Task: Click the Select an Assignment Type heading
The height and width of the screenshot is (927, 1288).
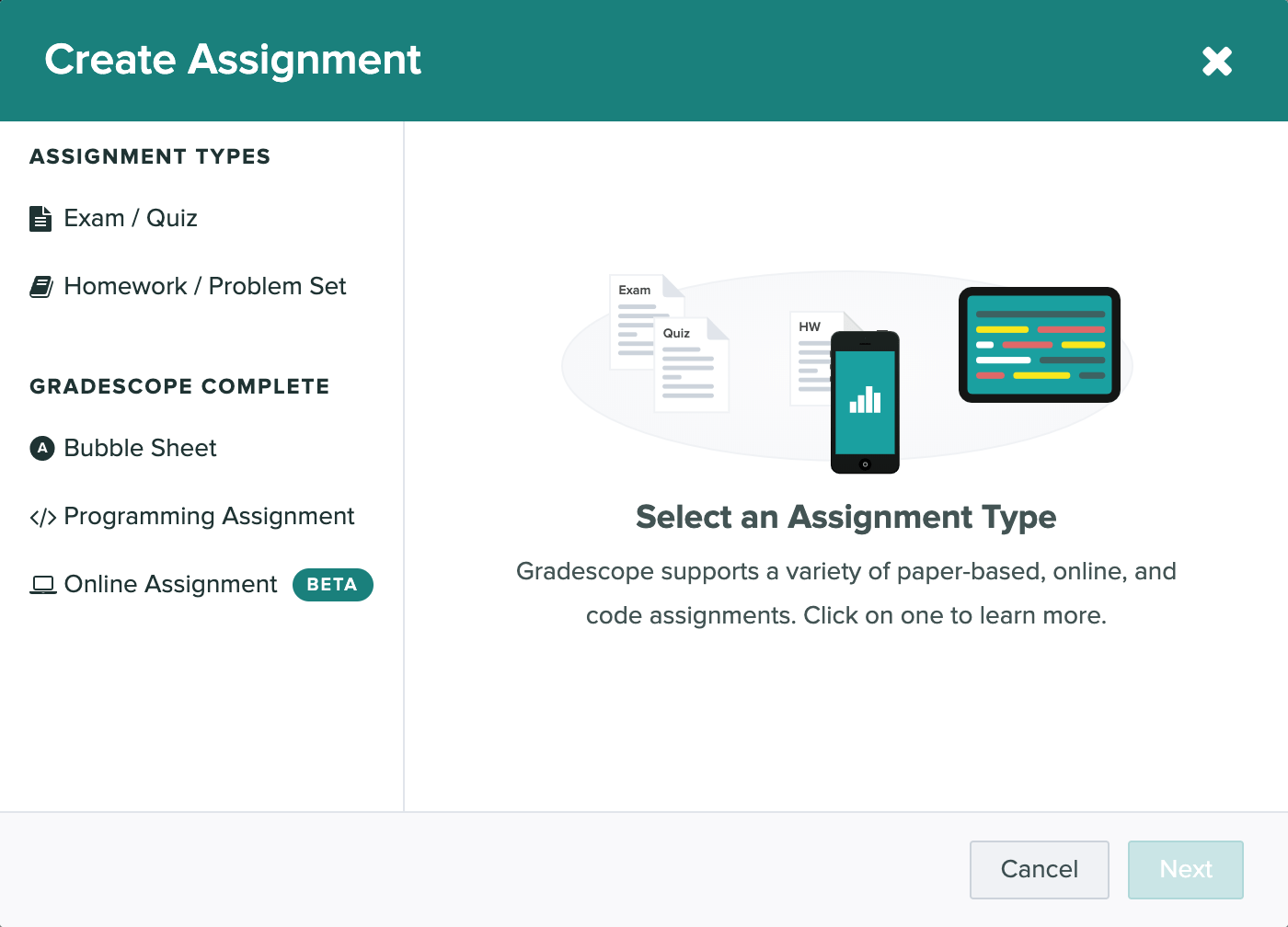Action: click(x=845, y=517)
